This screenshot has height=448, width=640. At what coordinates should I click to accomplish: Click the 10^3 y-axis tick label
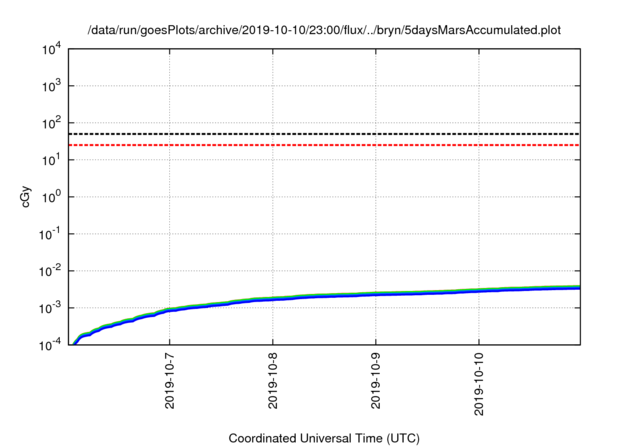click(51, 86)
